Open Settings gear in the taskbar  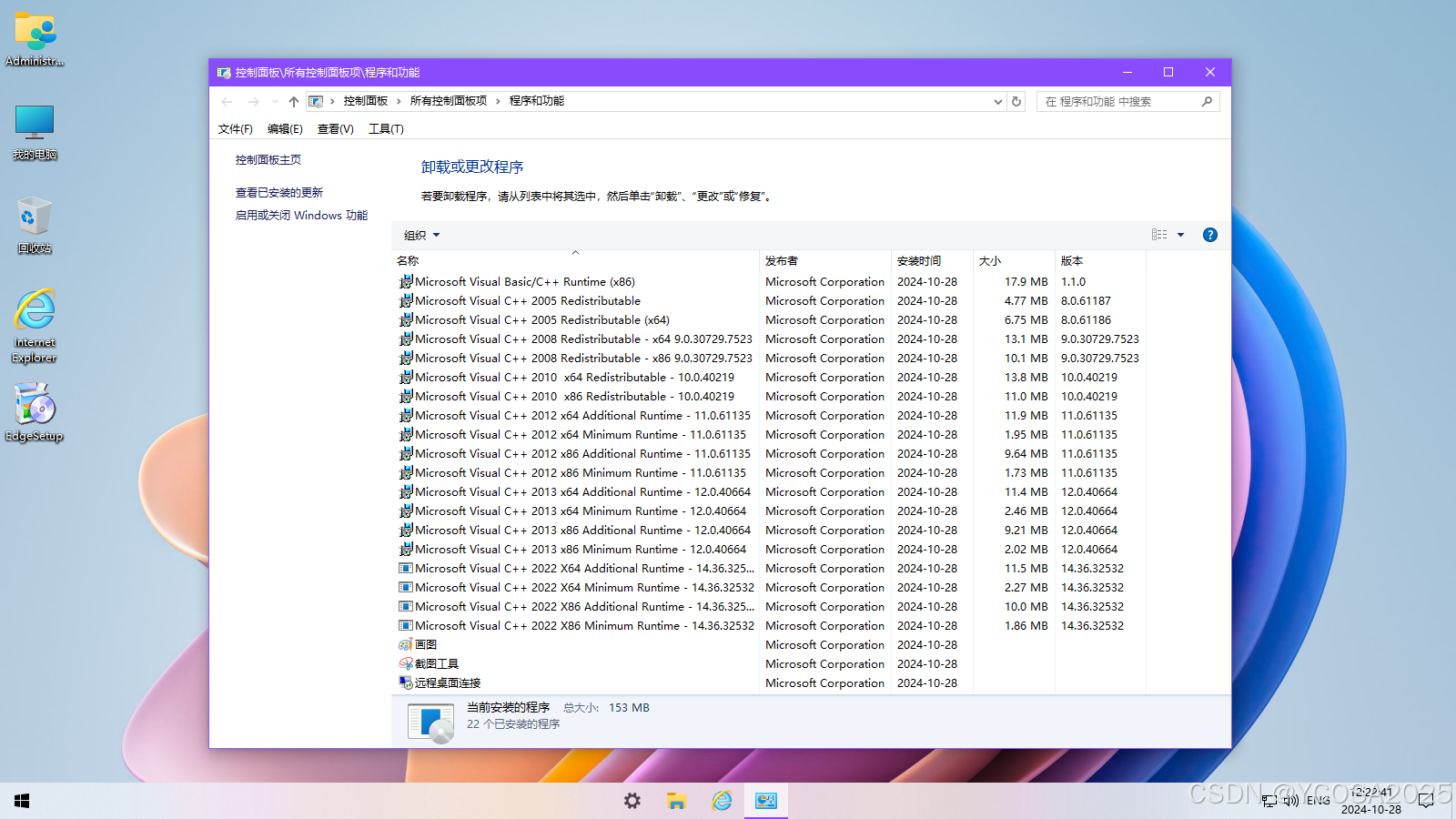point(632,801)
